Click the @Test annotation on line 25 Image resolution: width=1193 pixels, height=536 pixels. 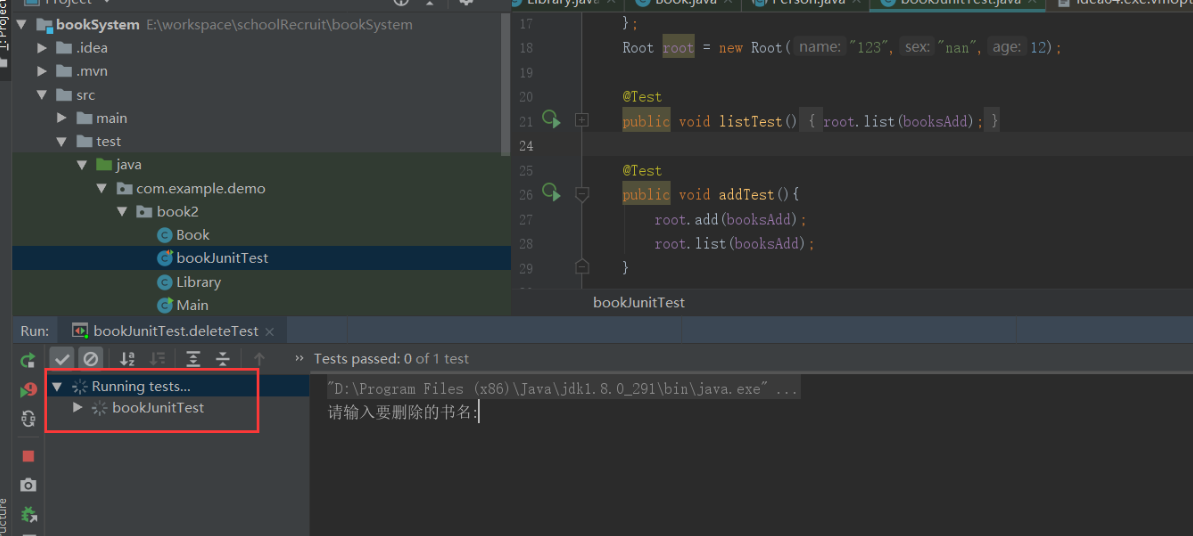642,171
